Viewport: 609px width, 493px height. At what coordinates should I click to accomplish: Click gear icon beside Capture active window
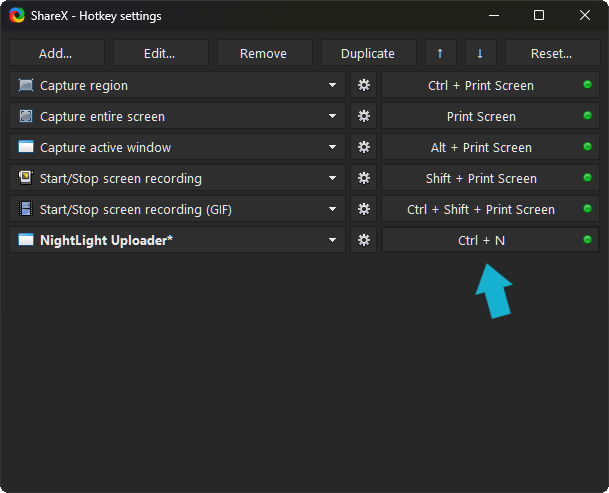[x=364, y=148]
